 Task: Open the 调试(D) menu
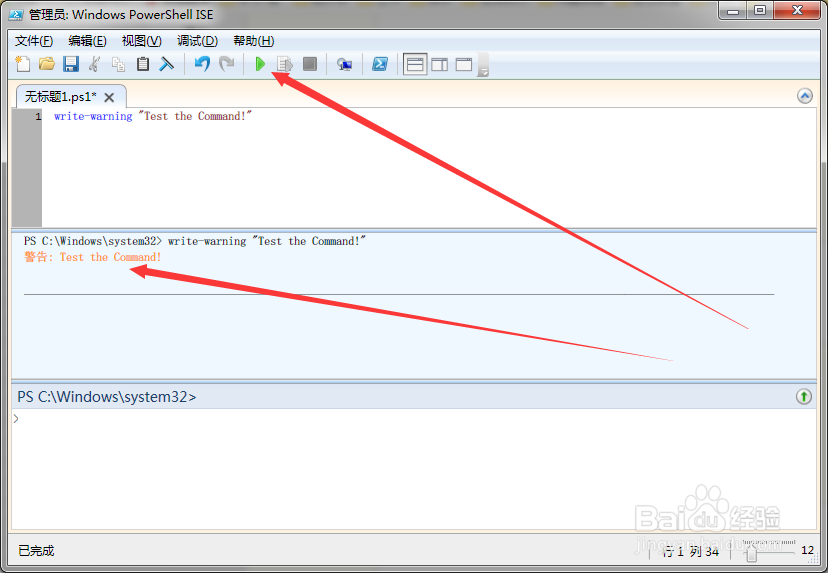(197, 41)
